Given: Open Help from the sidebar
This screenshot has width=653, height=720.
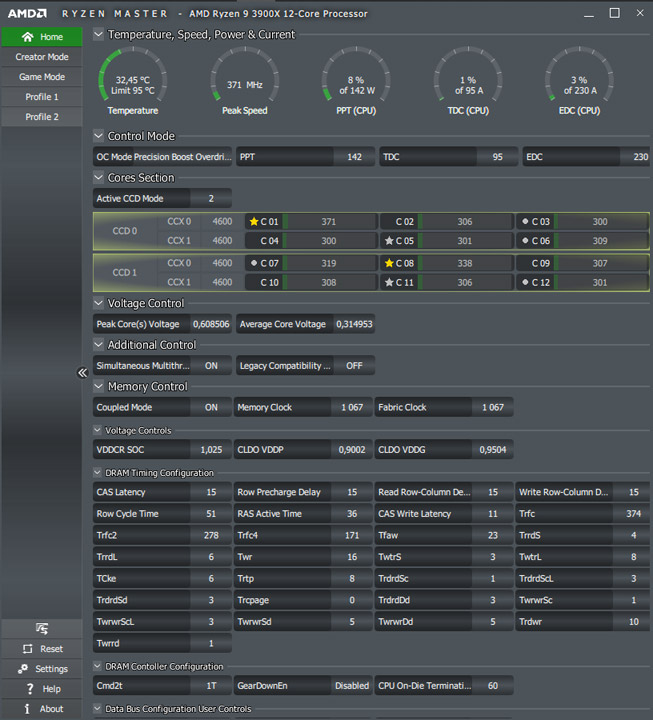Looking at the screenshot, I should click(x=42, y=689).
